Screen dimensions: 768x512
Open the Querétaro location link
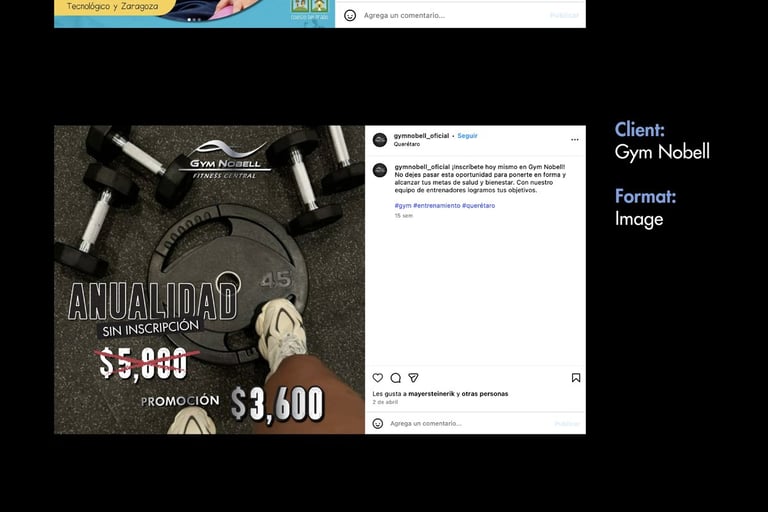click(407, 144)
